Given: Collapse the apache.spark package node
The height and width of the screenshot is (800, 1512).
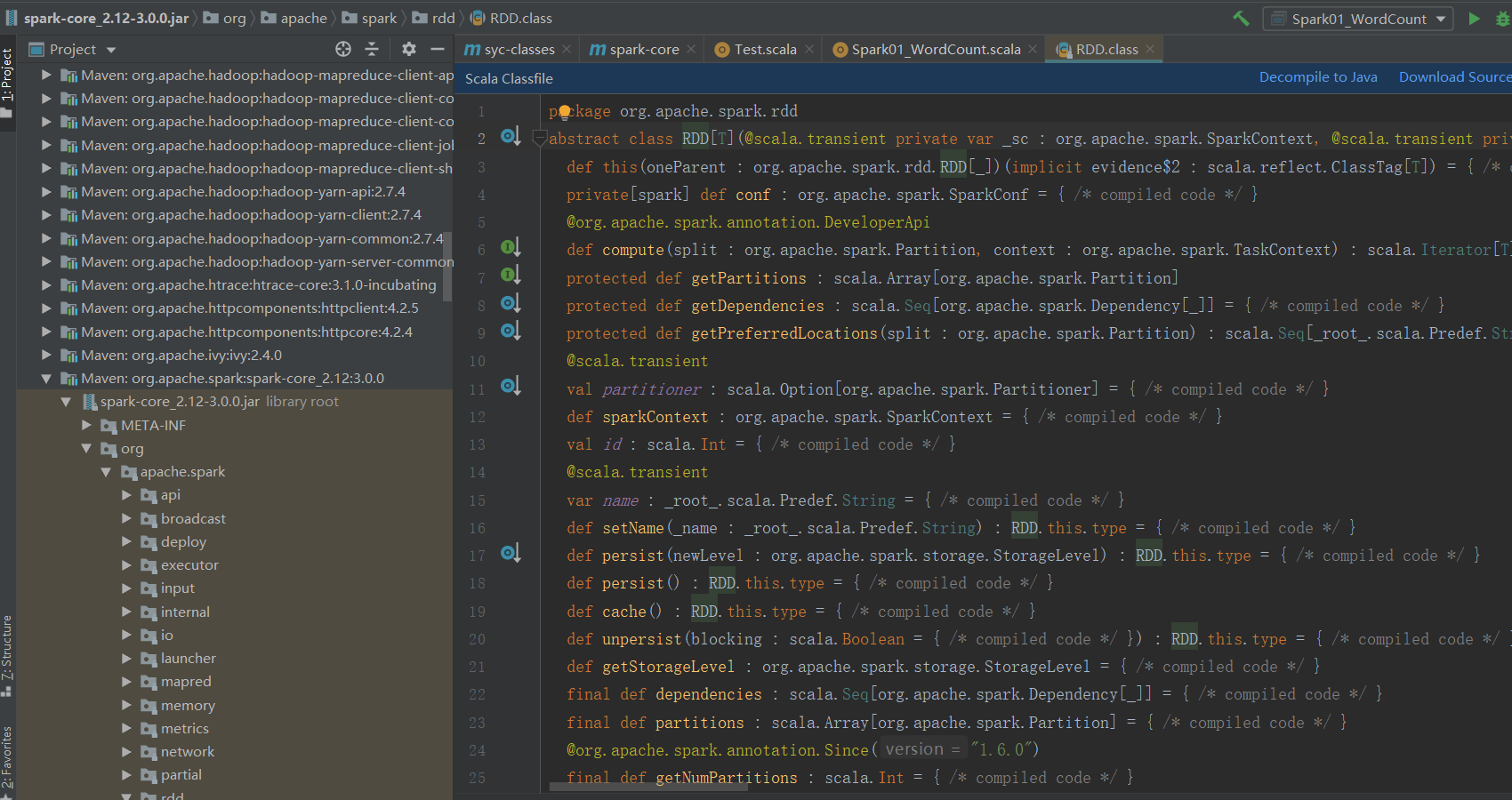Looking at the screenshot, I should tap(107, 472).
